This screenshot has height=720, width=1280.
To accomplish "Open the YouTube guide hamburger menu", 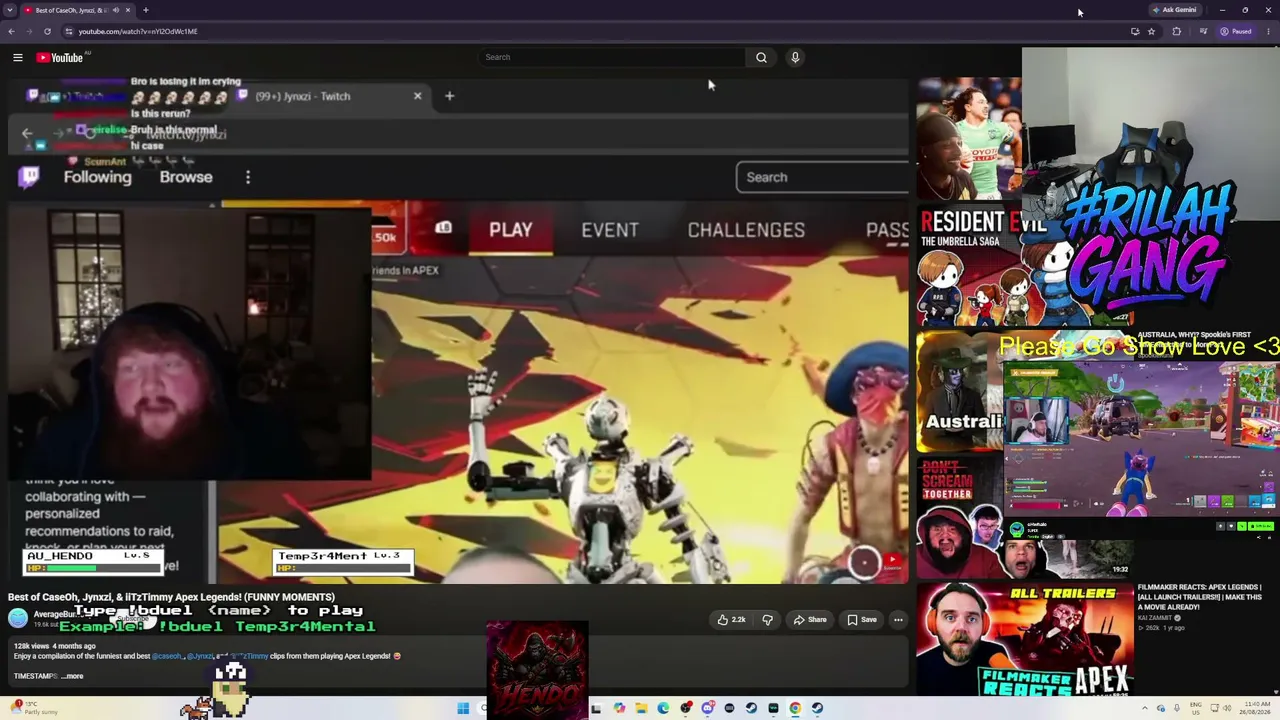I will coord(18,58).
